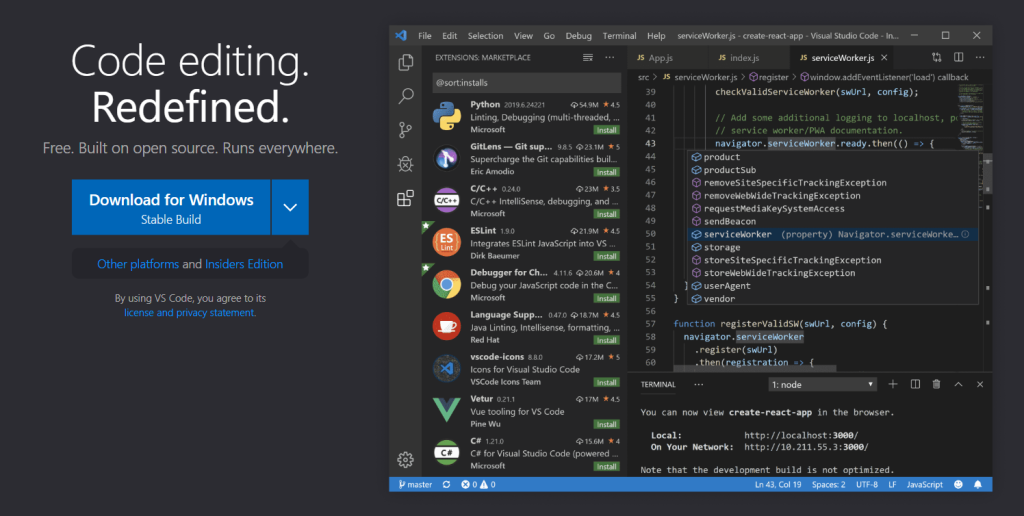Image resolution: width=1024 pixels, height=516 pixels.
Task: Clear extensions search results list icon
Action: click(x=588, y=57)
